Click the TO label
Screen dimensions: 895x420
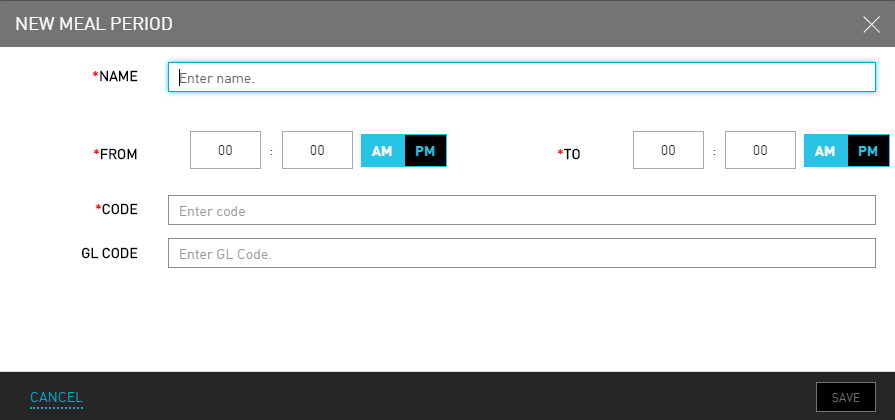point(569,154)
